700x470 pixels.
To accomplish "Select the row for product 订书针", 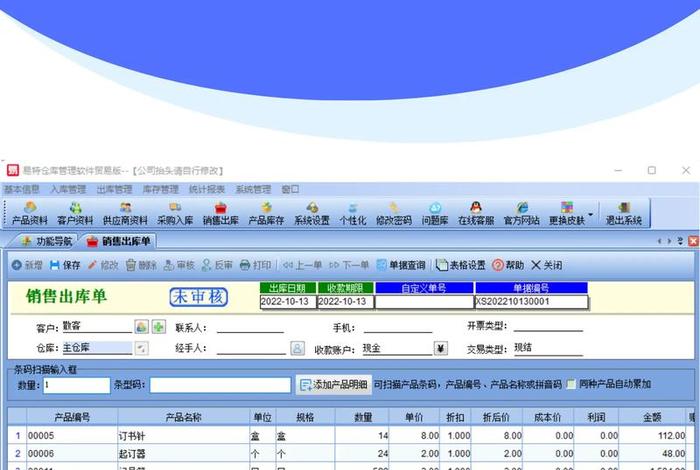I will click(x=350, y=436).
